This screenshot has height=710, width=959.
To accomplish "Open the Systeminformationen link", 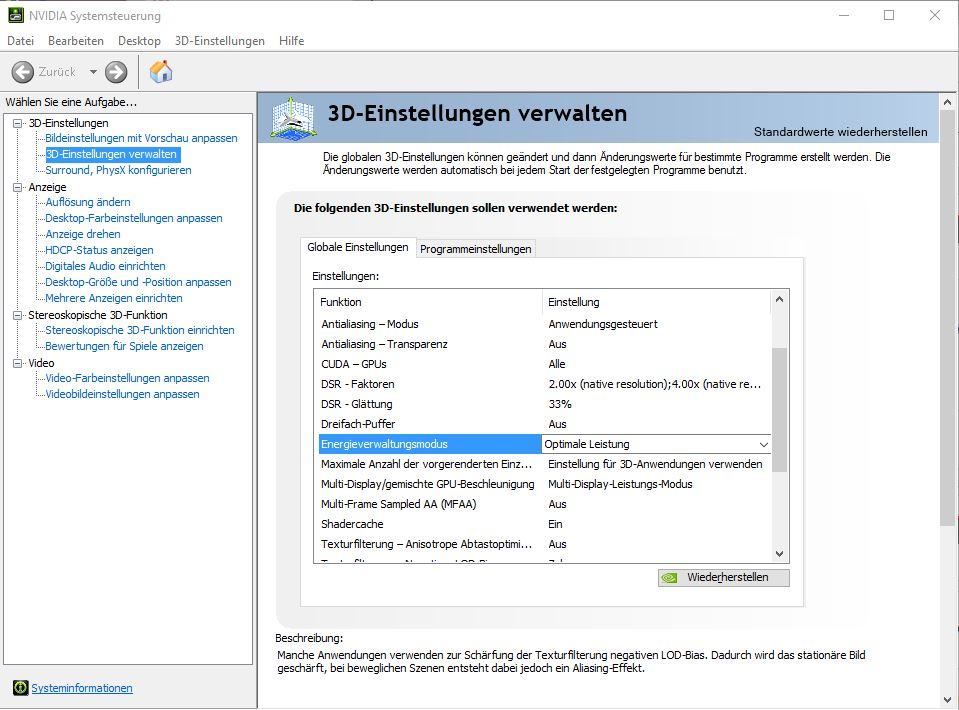I will [x=82, y=688].
